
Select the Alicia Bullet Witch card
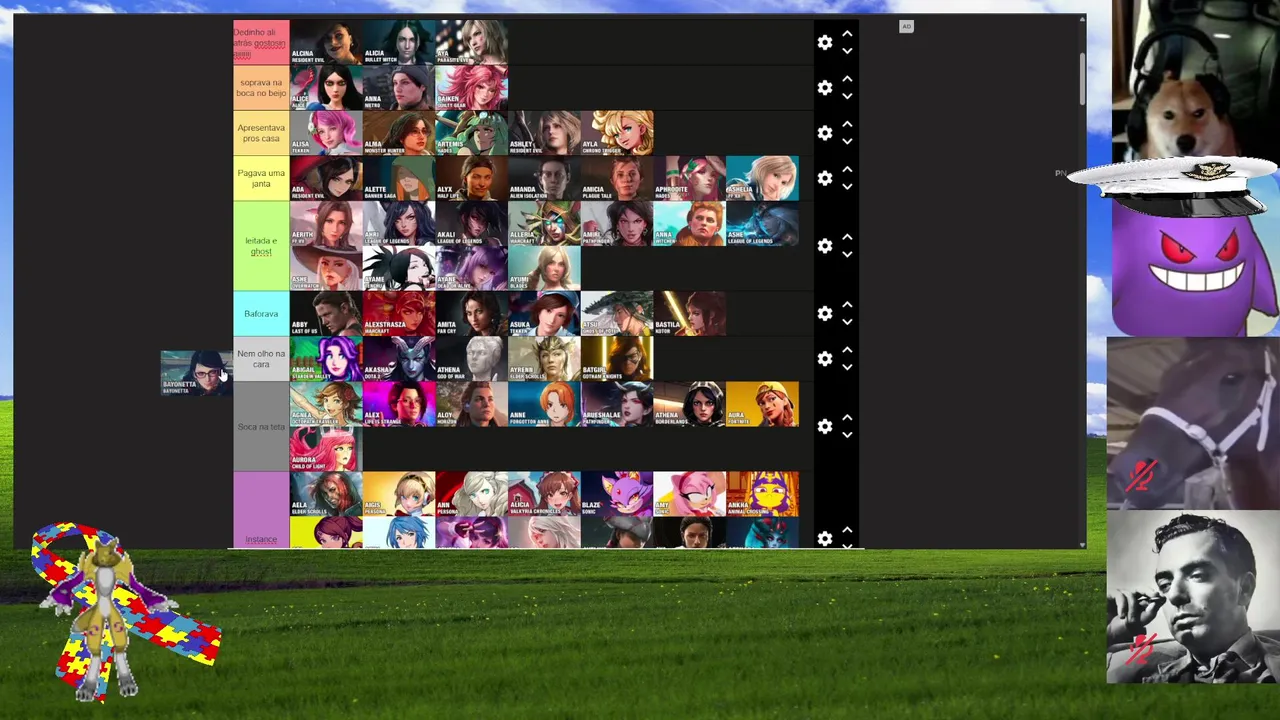pyautogui.click(x=399, y=43)
